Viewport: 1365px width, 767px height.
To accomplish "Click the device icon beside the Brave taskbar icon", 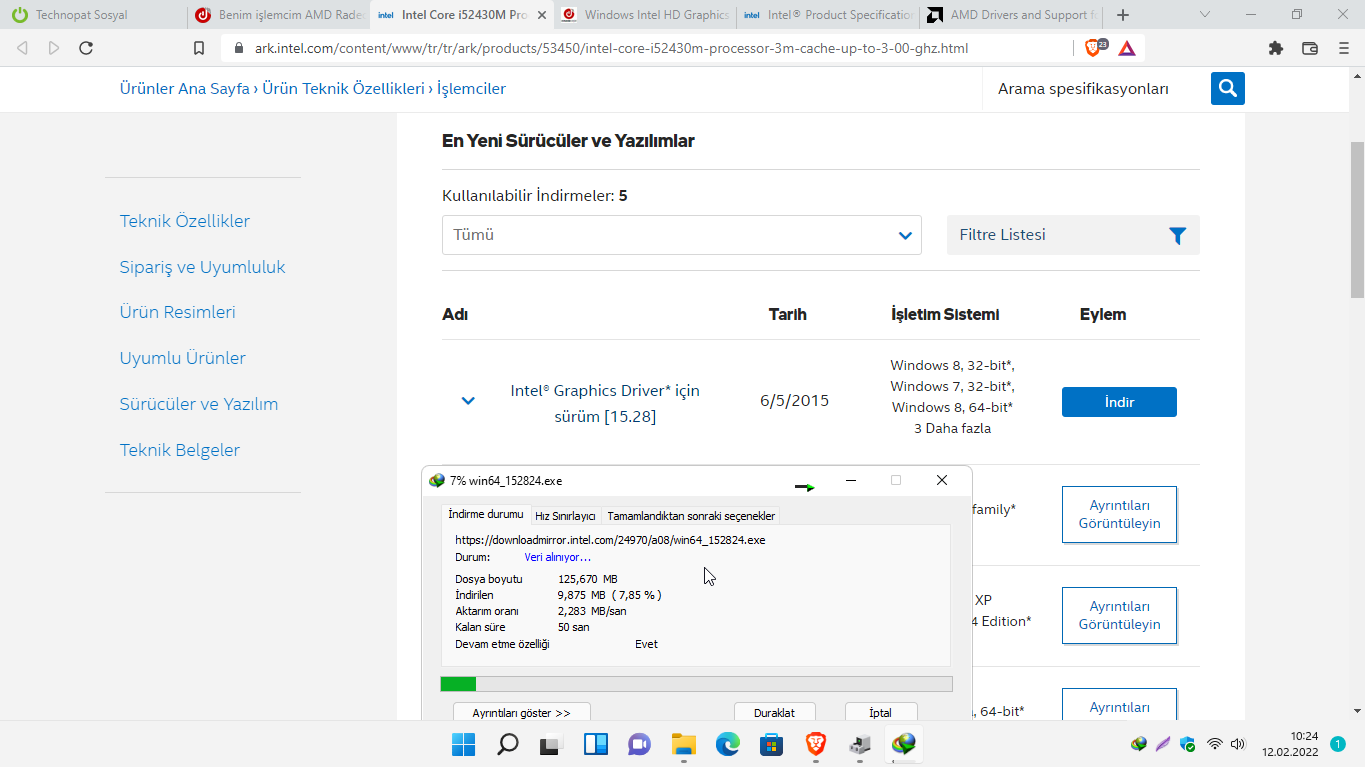I will 860,744.
